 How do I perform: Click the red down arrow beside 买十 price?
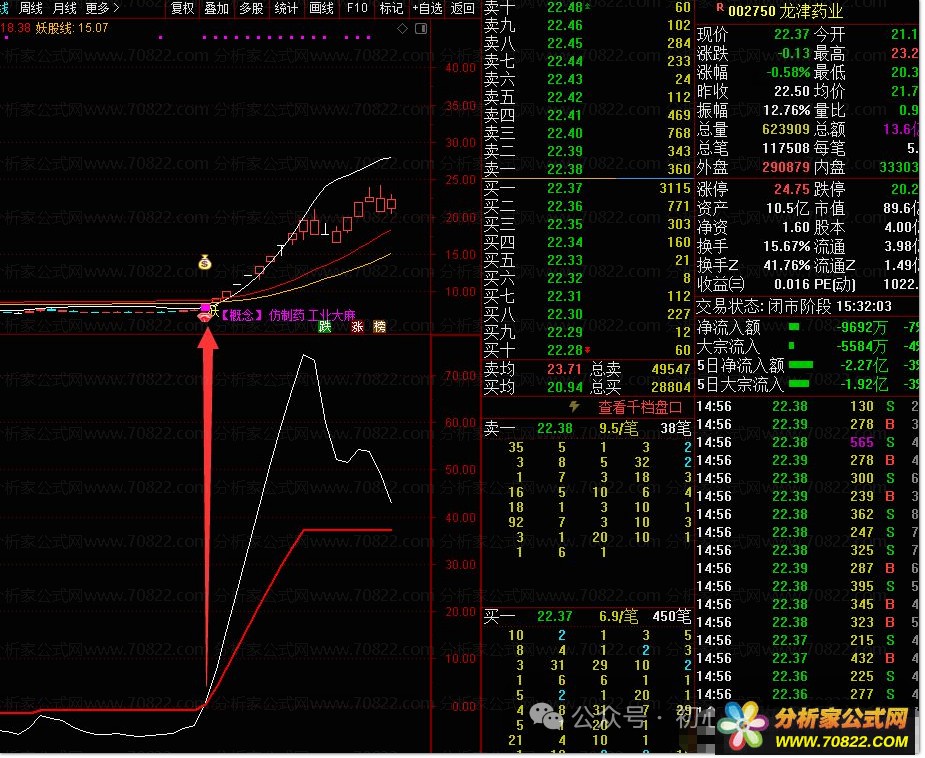[587, 350]
